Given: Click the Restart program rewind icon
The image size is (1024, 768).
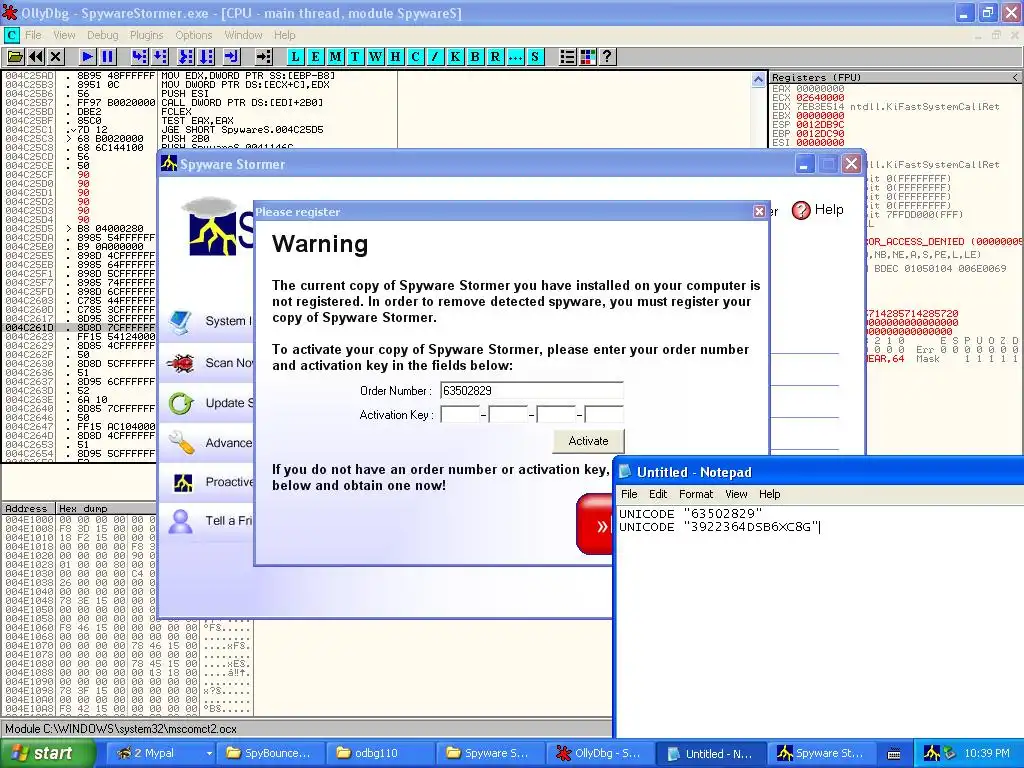Looking at the screenshot, I should (x=36, y=57).
